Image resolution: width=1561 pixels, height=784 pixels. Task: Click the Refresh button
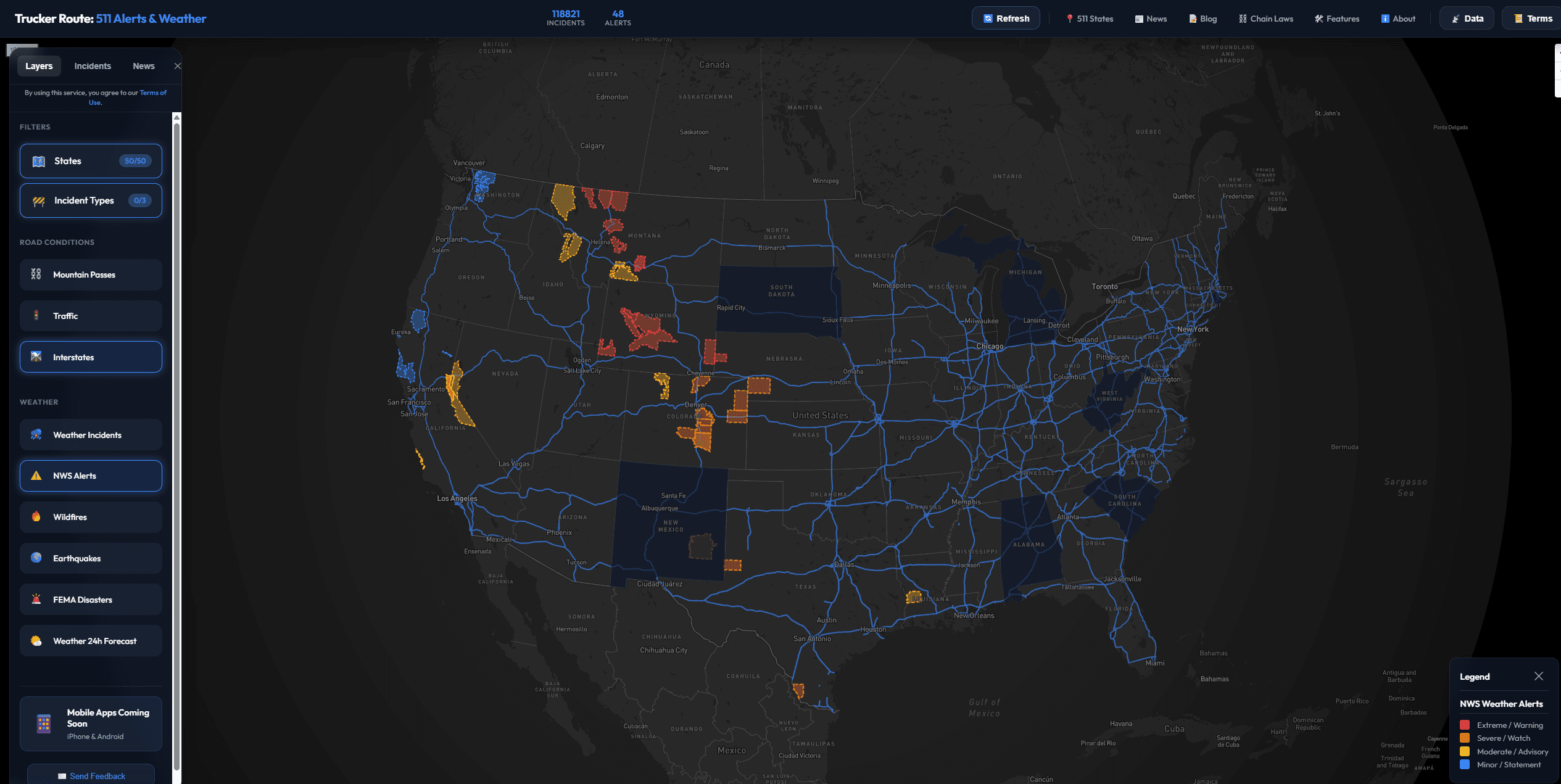[1006, 18]
